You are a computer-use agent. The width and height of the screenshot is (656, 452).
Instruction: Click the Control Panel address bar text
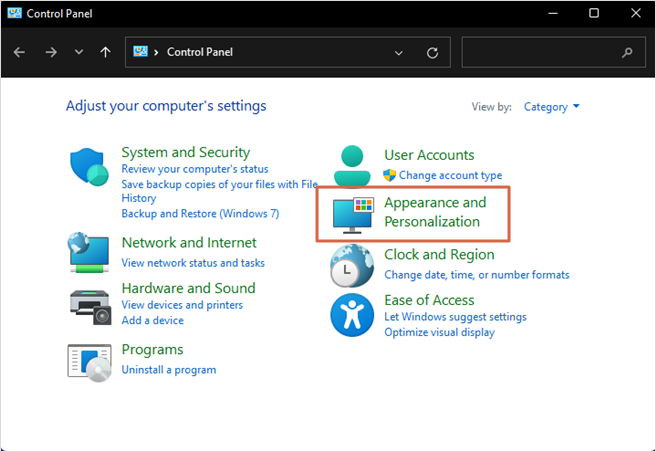[200, 52]
